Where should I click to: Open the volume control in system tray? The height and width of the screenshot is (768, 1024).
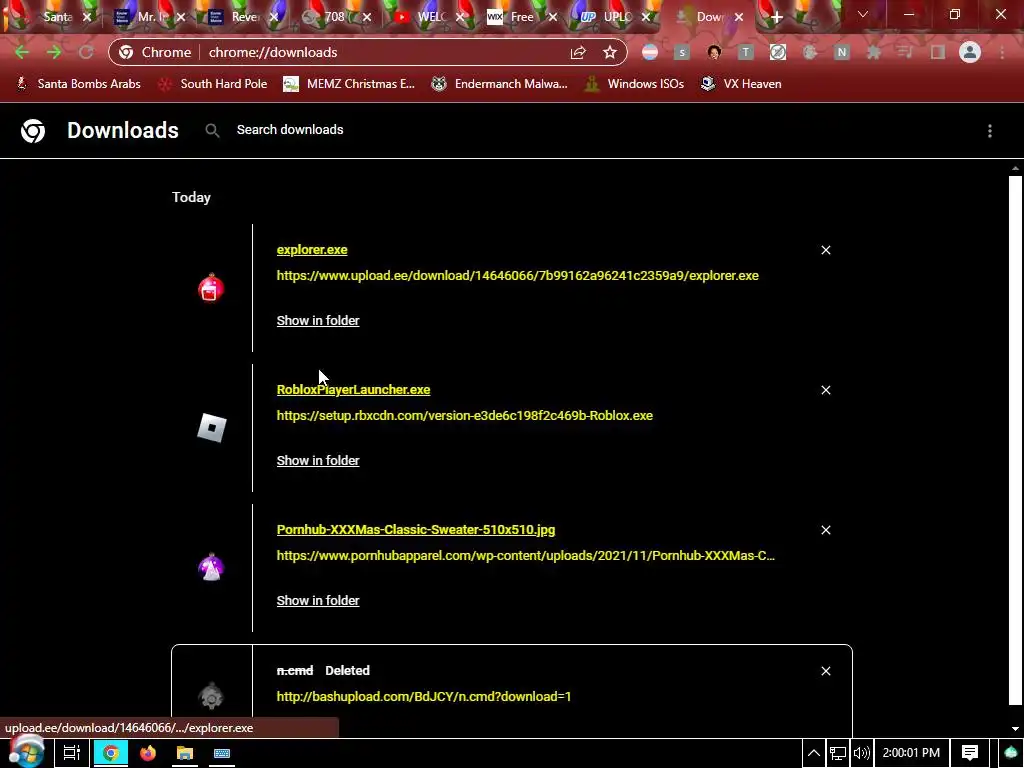[862, 753]
